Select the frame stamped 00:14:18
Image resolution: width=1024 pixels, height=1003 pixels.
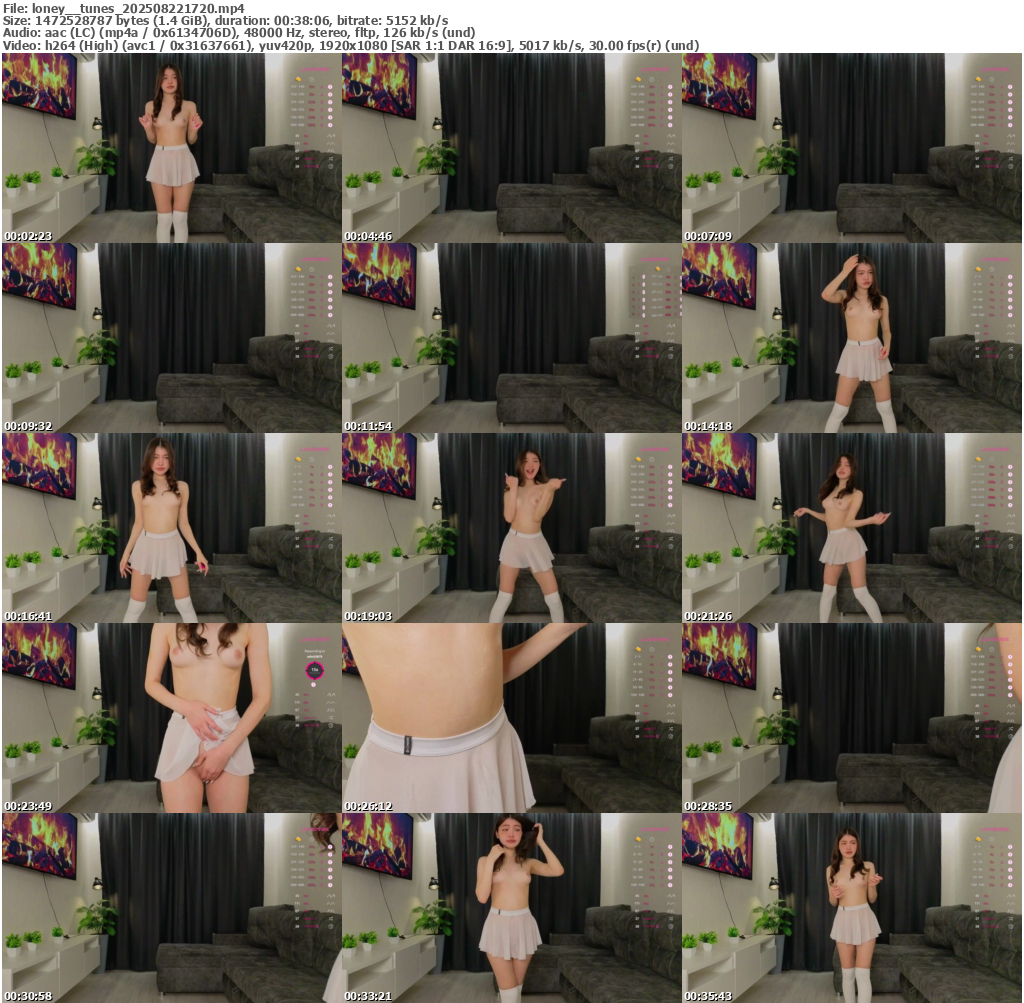click(x=852, y=338)
